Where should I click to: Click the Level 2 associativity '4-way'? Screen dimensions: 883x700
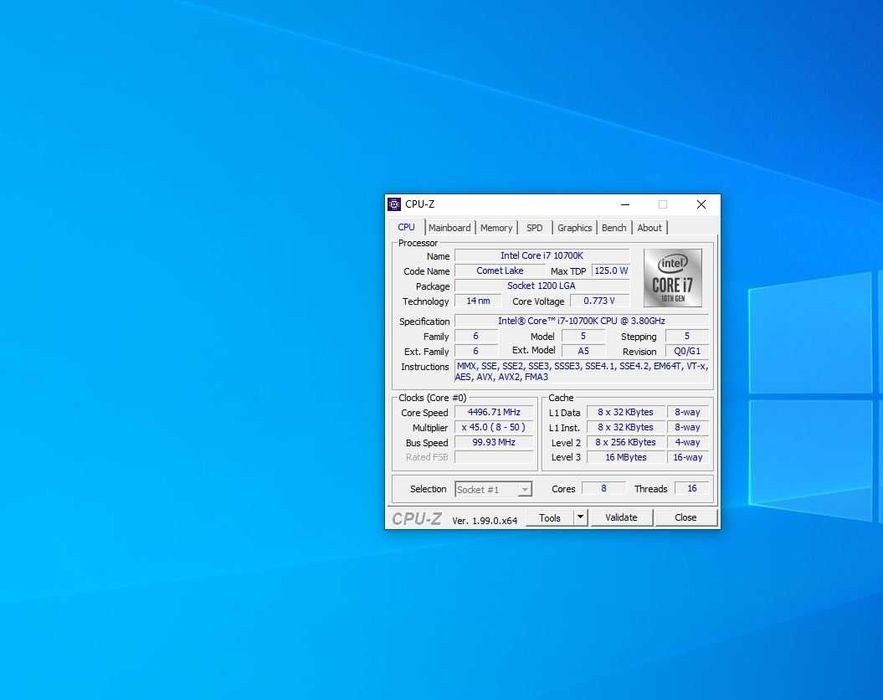pos(688,443)
